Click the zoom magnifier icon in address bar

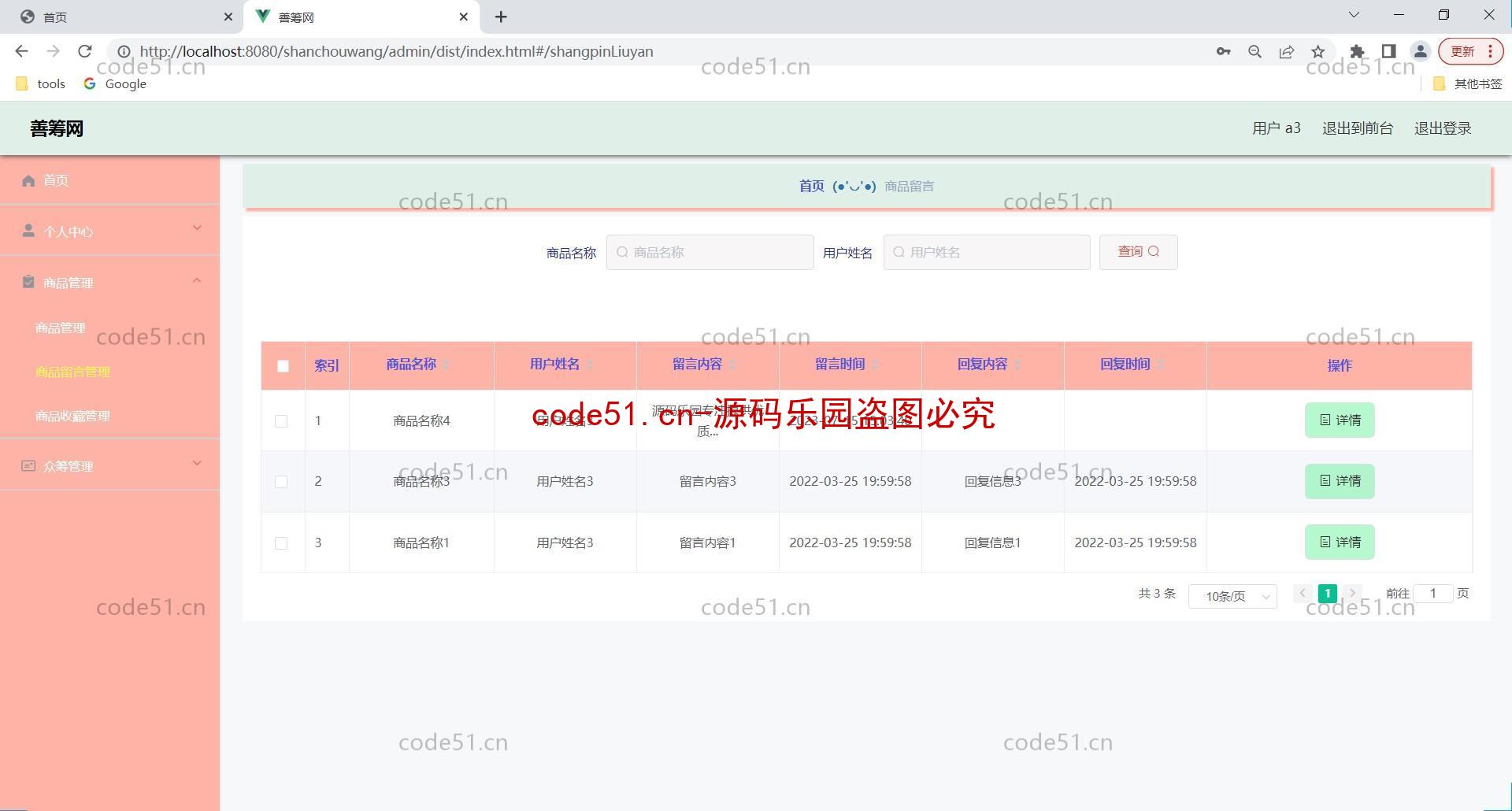[1254, 52]
